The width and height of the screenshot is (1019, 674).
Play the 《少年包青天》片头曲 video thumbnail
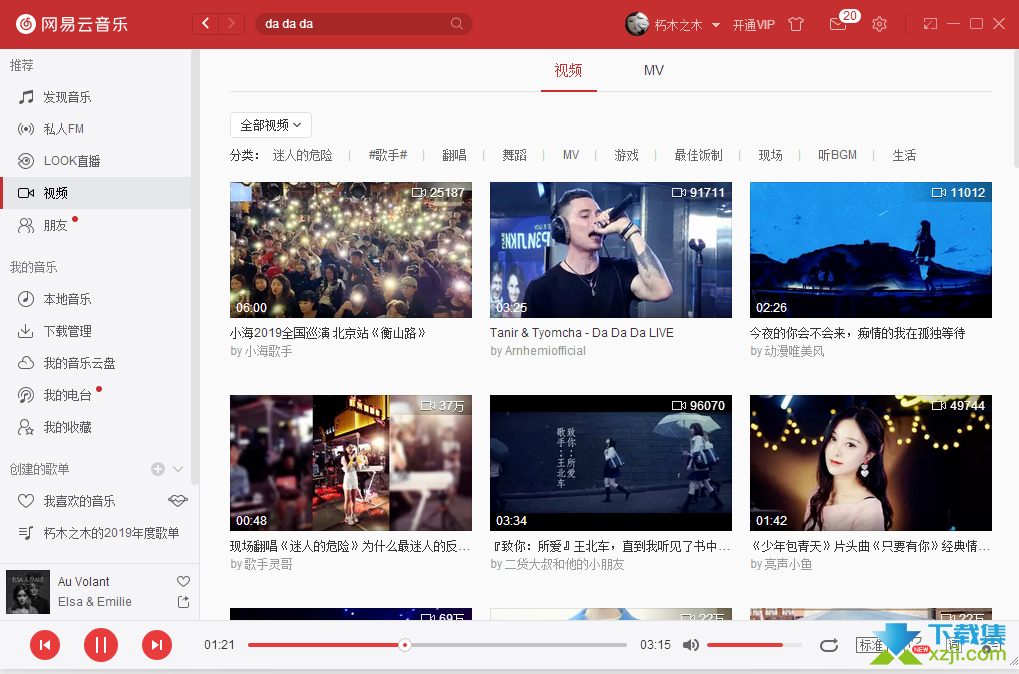point(871,463)
